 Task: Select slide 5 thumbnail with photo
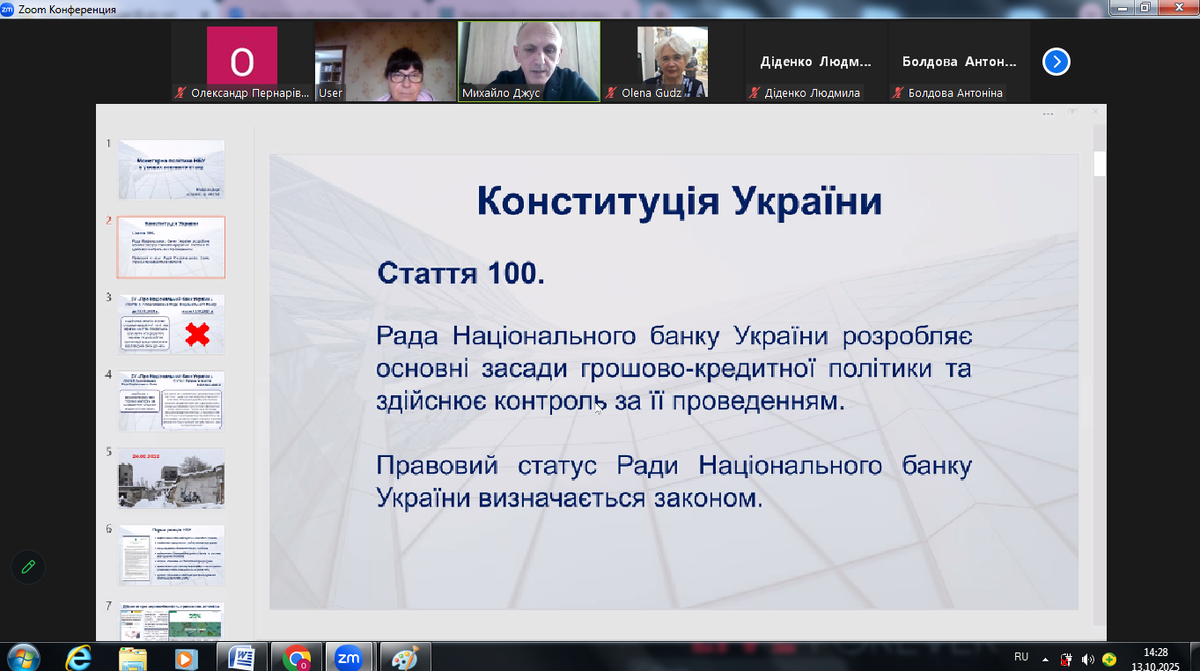tap(171, 478)
